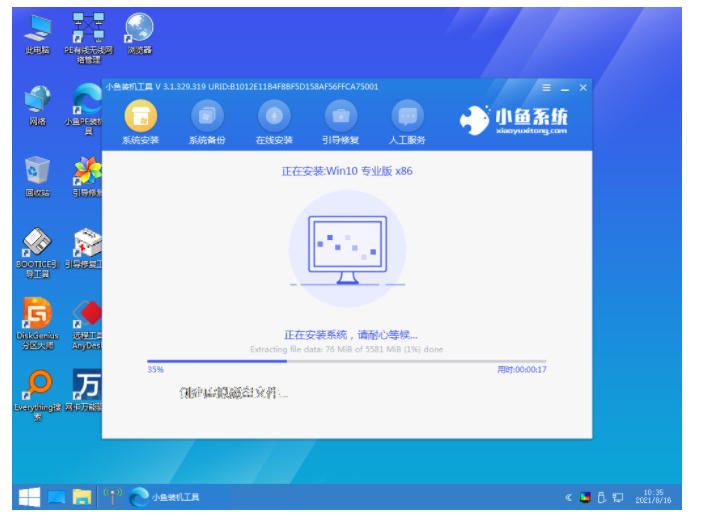Open the 网络 (Network) desktop icon
Image resolution: width=714 pixels, height=522 pixels.
click(38, 101)
